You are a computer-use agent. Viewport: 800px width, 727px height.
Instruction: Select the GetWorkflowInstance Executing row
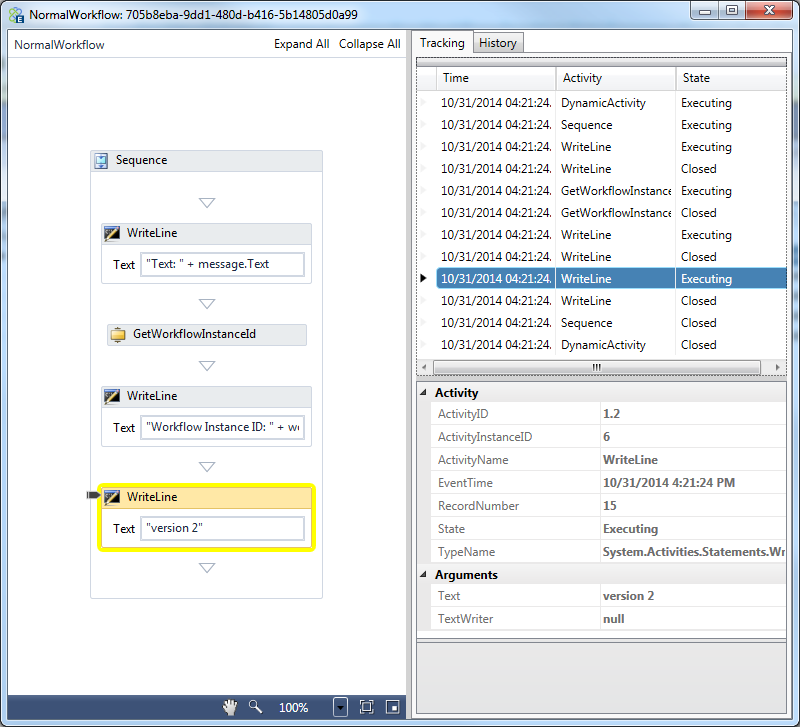click(x=611, y=191)
